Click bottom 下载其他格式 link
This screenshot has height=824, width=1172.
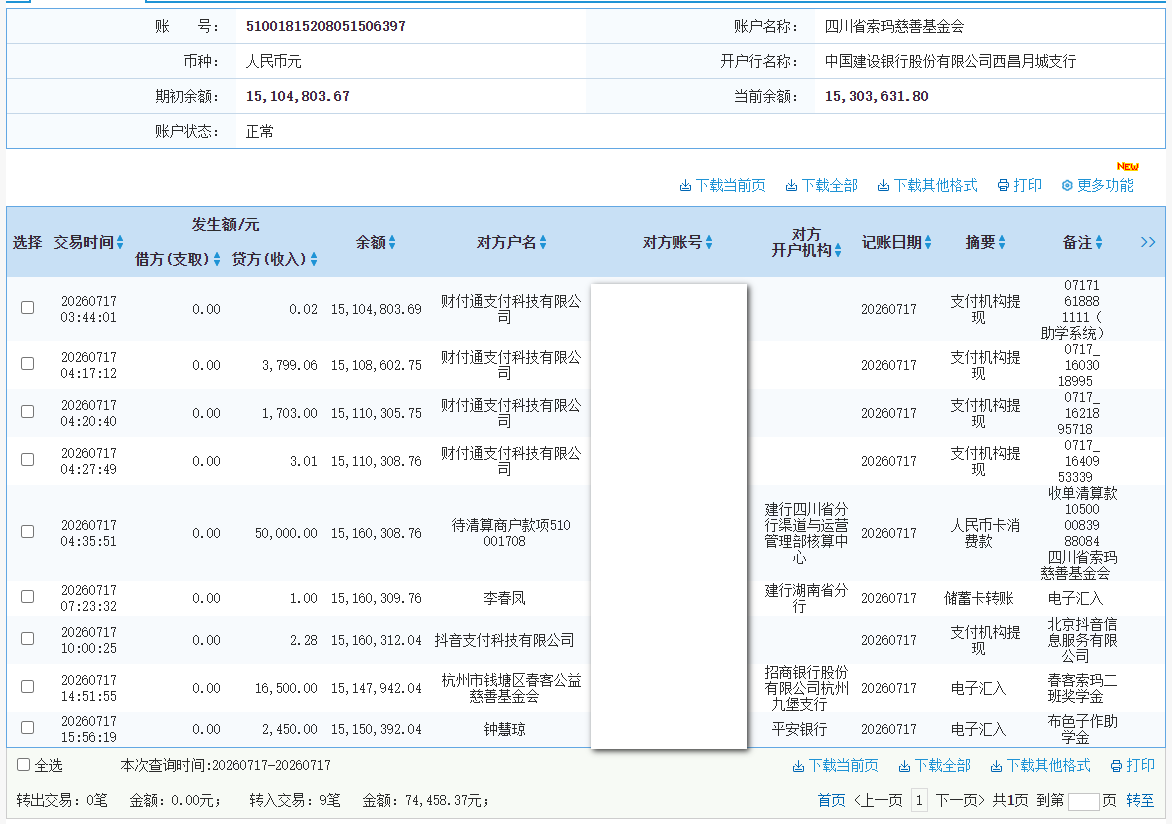[1040, 766]
